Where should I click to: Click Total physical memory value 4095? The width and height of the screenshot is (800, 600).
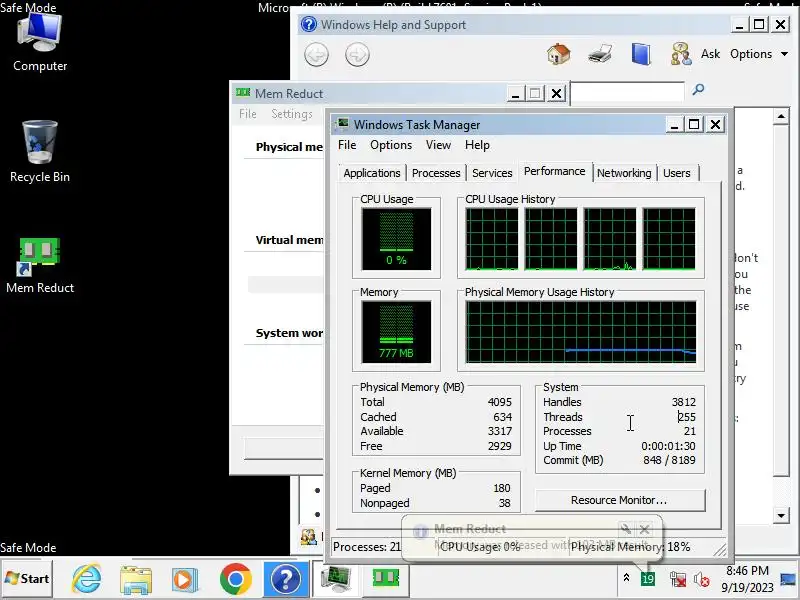coord(499,402)
